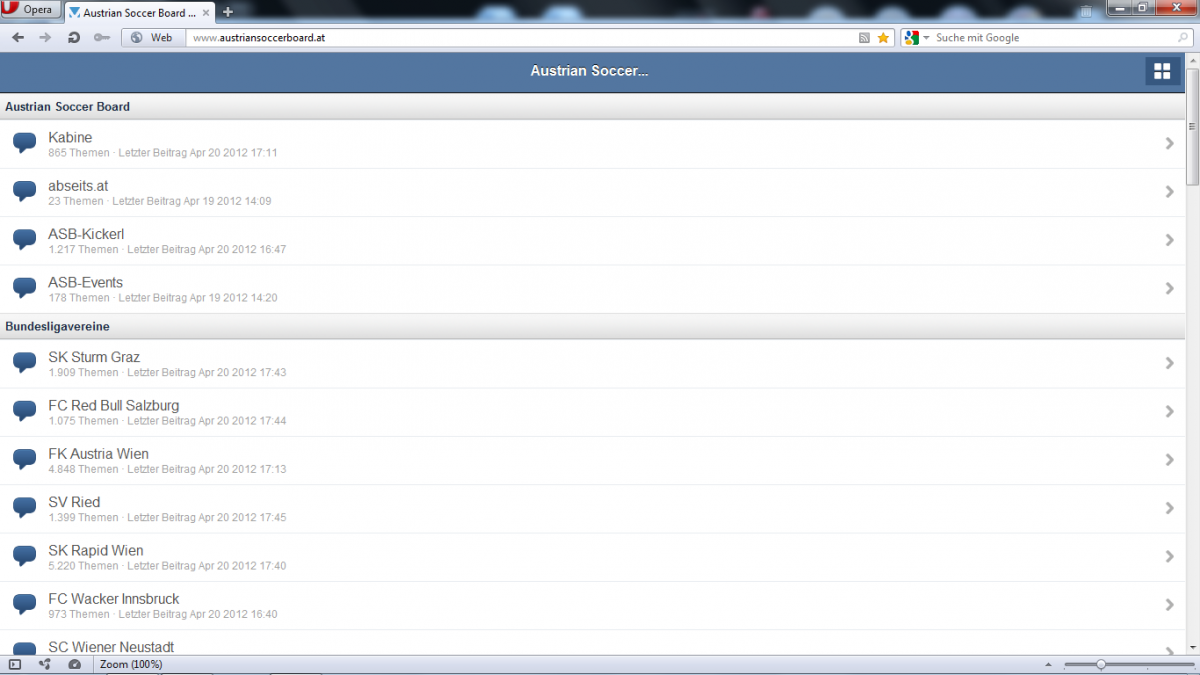Click the chevron on FC Wacker Innsbruck row
The height and width of the screenshot is (675, 1200).
pyautogui.click(x=1169, y=605)
